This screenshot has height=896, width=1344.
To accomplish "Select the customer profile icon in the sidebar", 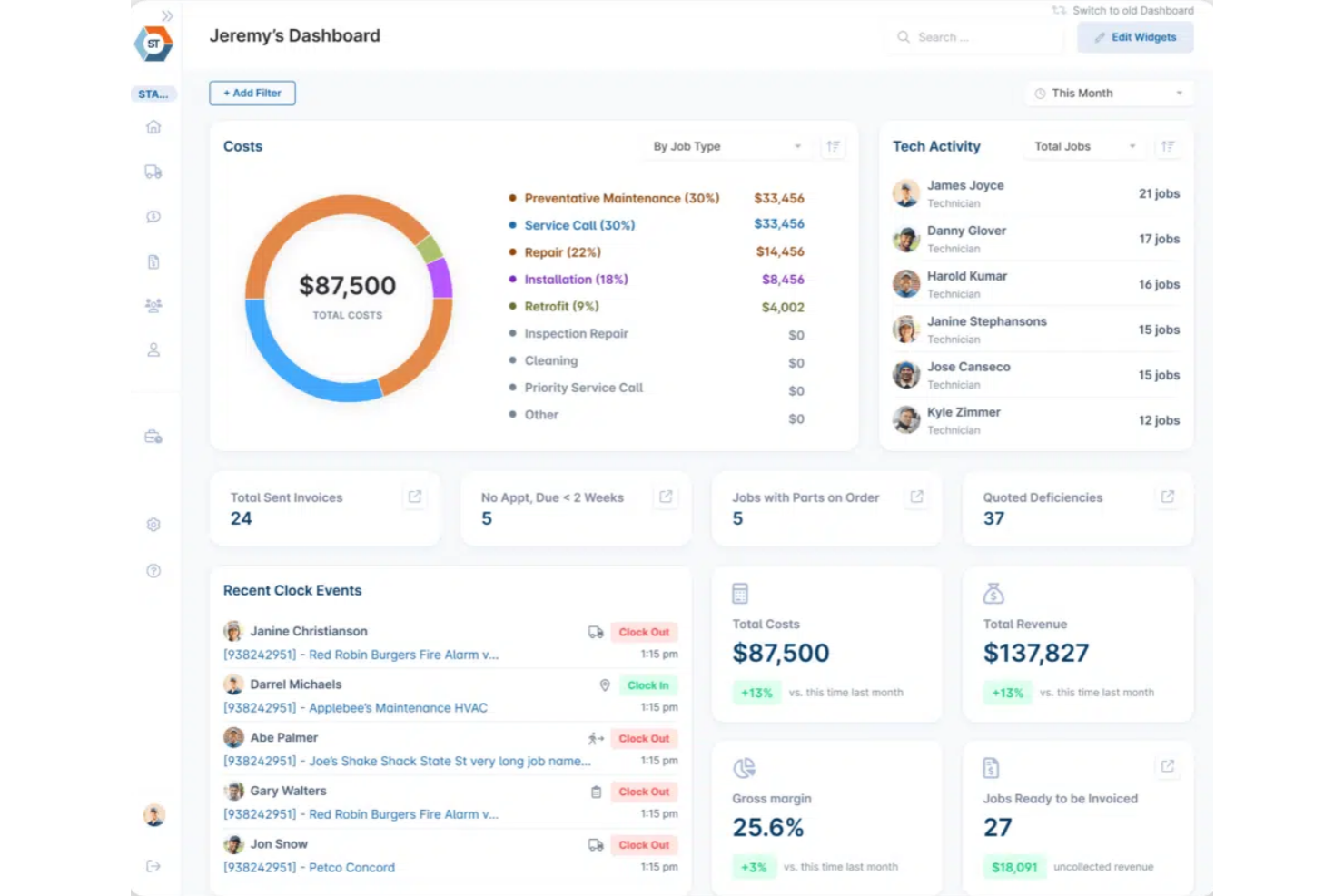I will pos(153,350).
